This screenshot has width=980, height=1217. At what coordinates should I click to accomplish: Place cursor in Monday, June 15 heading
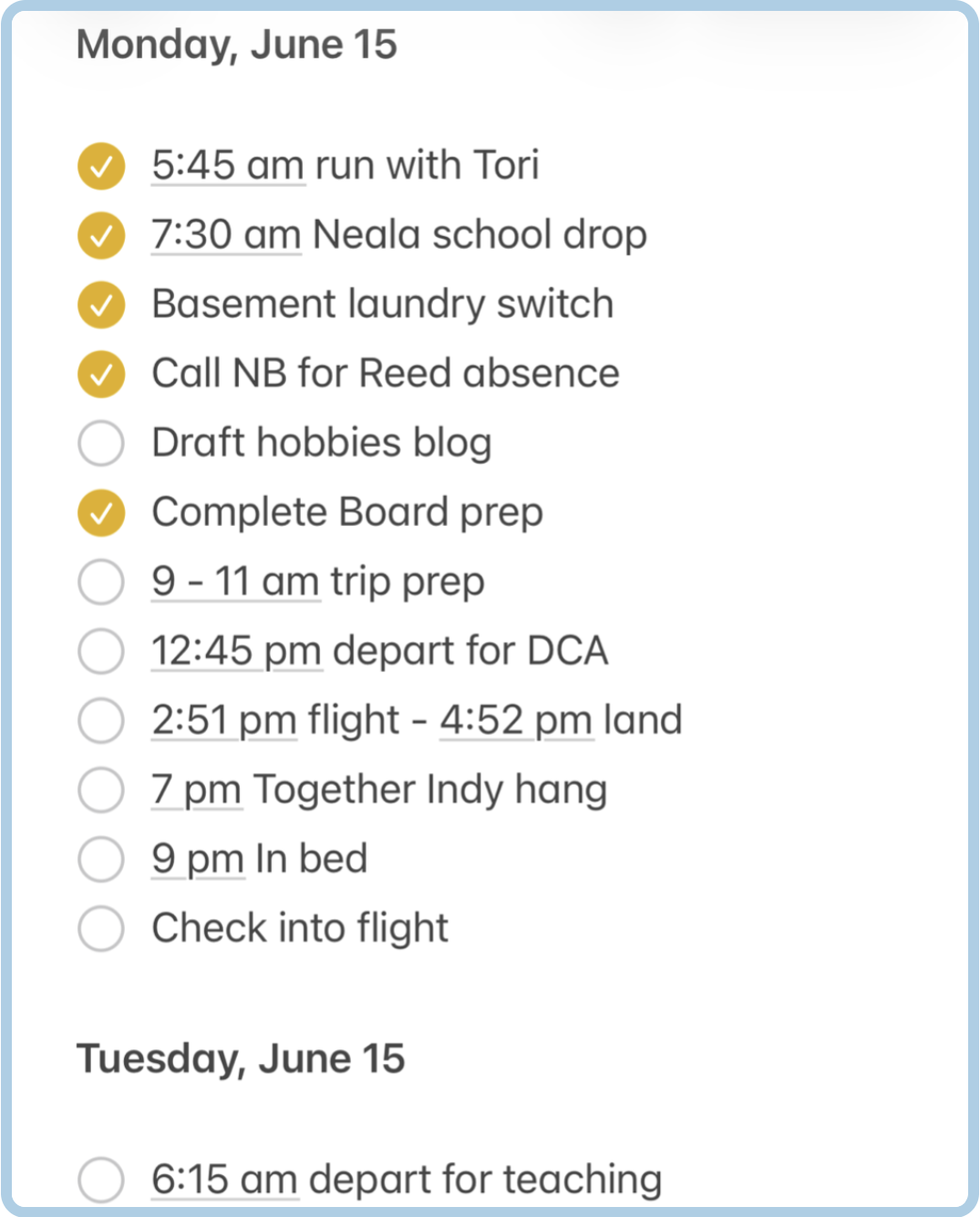(237, 45)
